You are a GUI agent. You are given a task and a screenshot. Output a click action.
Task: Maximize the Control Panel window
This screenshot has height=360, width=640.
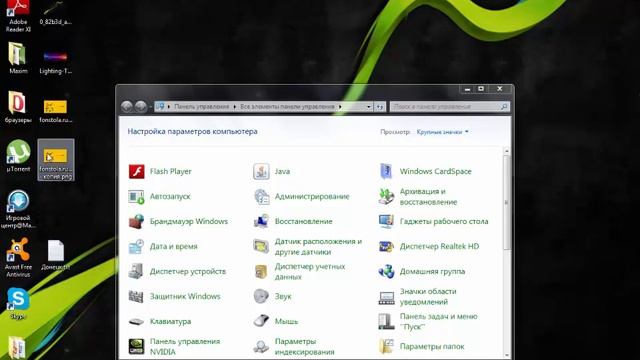click(x=481, y=89)
